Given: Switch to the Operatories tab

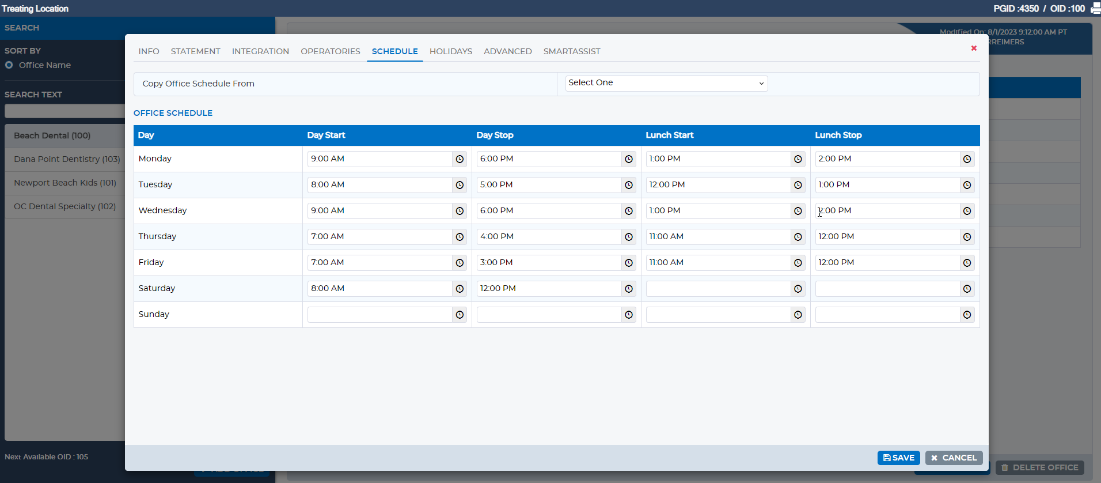Looking at the screenshot, I should pyautogui.click(x=330, y=51).
